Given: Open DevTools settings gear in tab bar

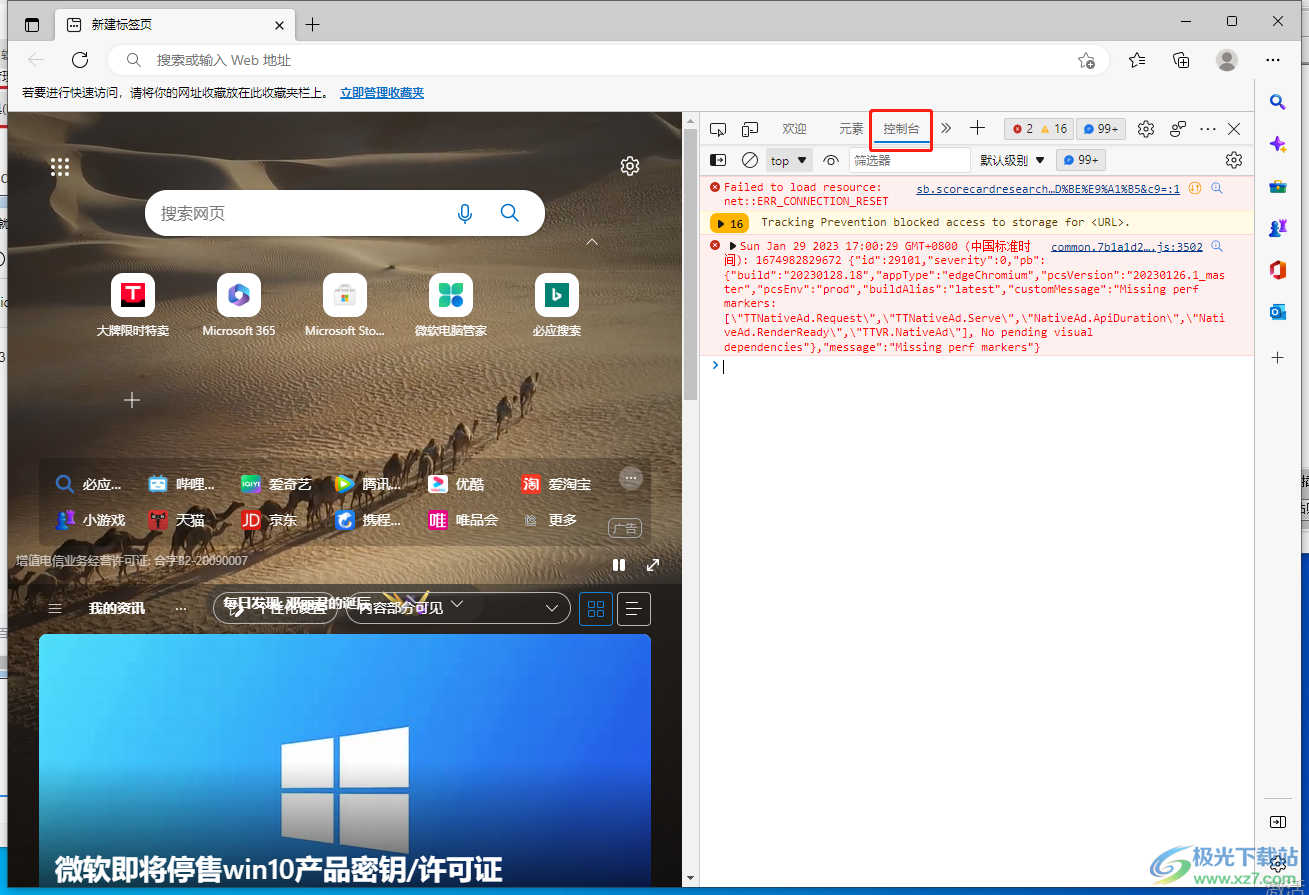Looking at the screenshot, I should coord(1146,129).
